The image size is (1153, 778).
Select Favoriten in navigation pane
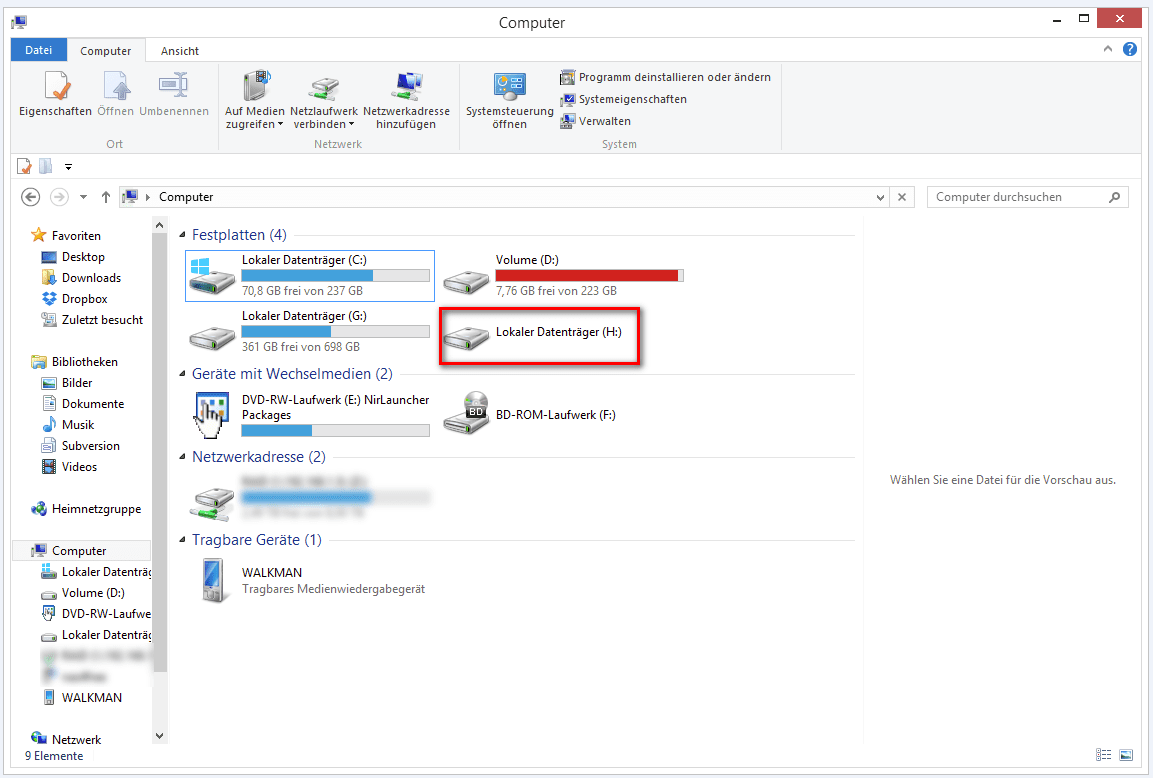tap(66, 235)
